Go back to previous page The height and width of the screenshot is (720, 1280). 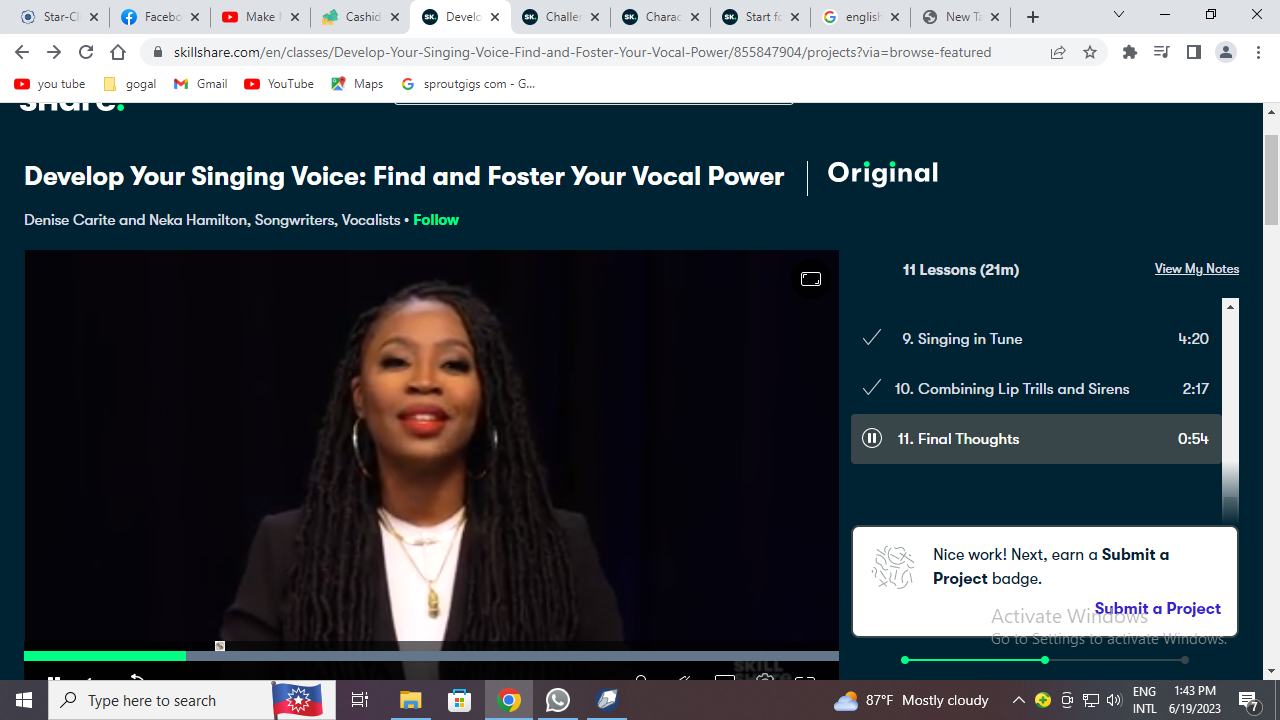[x=22, y=52]
